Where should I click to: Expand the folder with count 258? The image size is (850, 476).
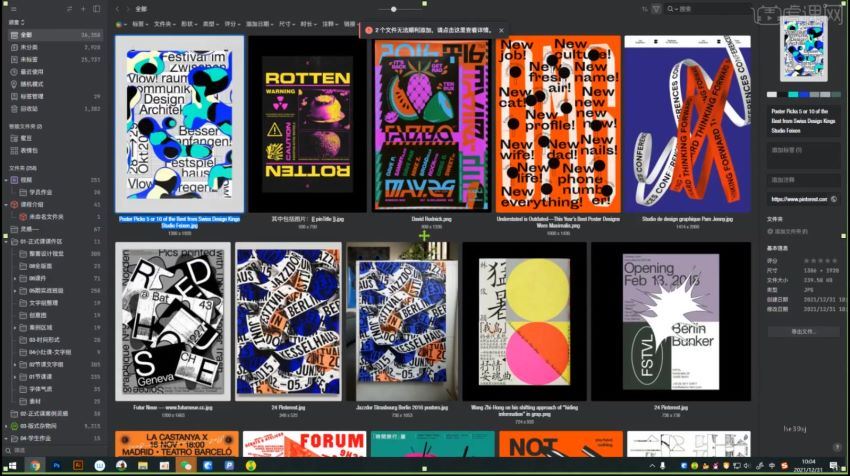[x=15, y=291]
